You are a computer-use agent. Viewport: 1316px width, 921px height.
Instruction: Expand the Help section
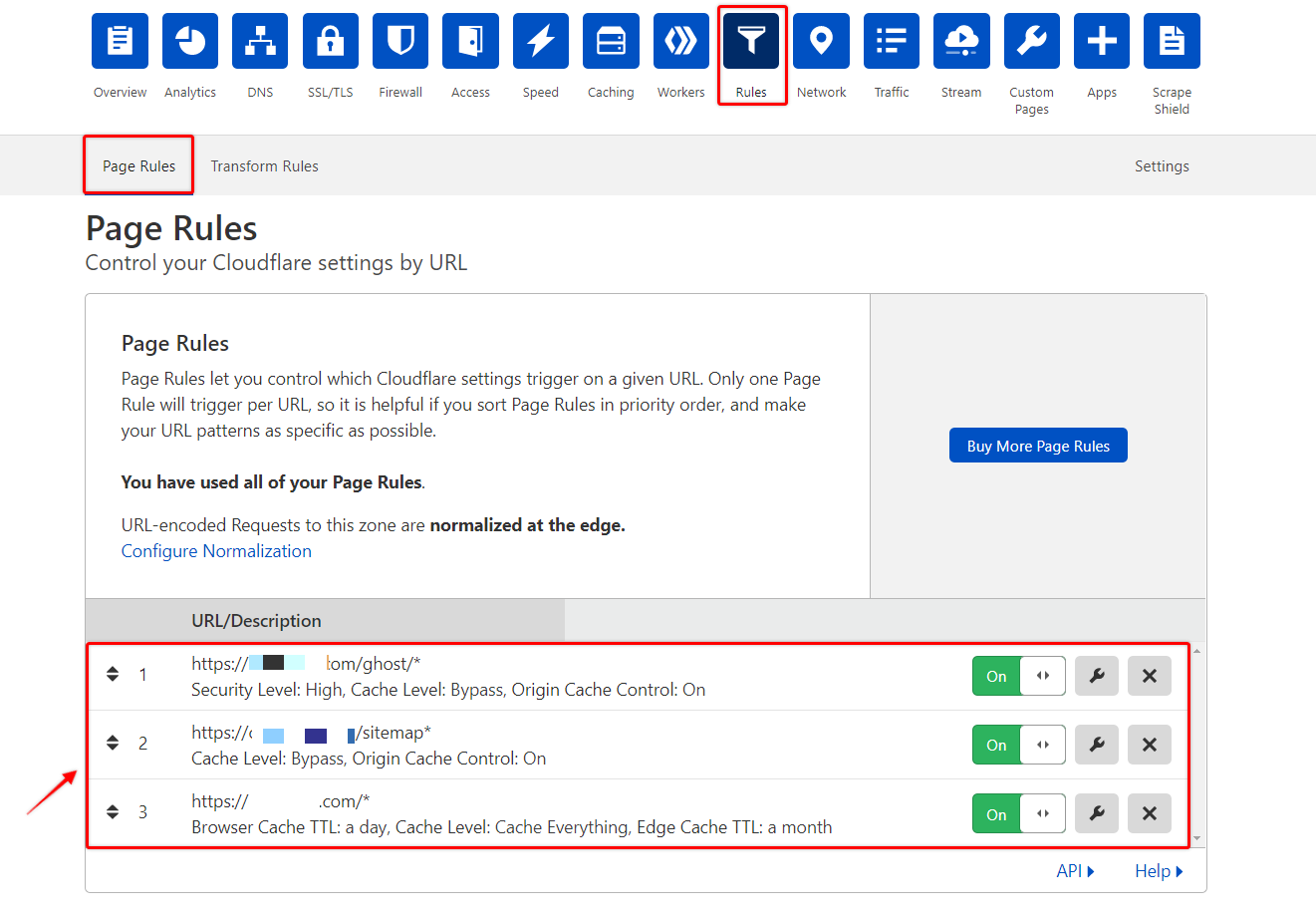[1159, 871]
